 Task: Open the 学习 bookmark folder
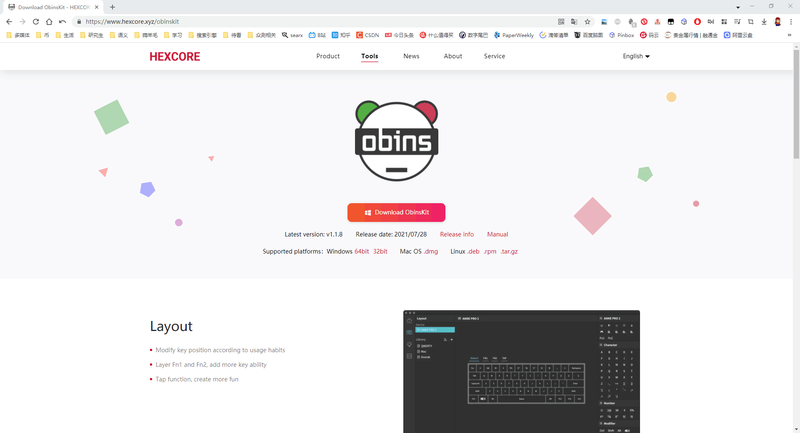point(172,35)
